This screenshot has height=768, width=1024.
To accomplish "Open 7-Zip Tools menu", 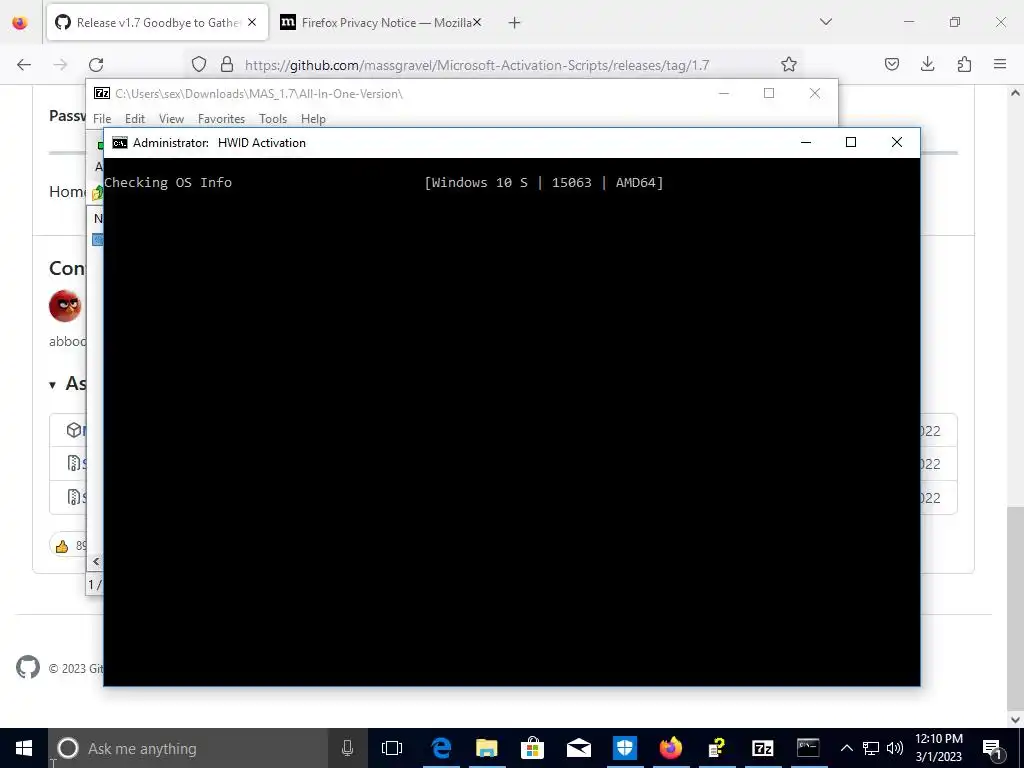I will coord(273,119).
